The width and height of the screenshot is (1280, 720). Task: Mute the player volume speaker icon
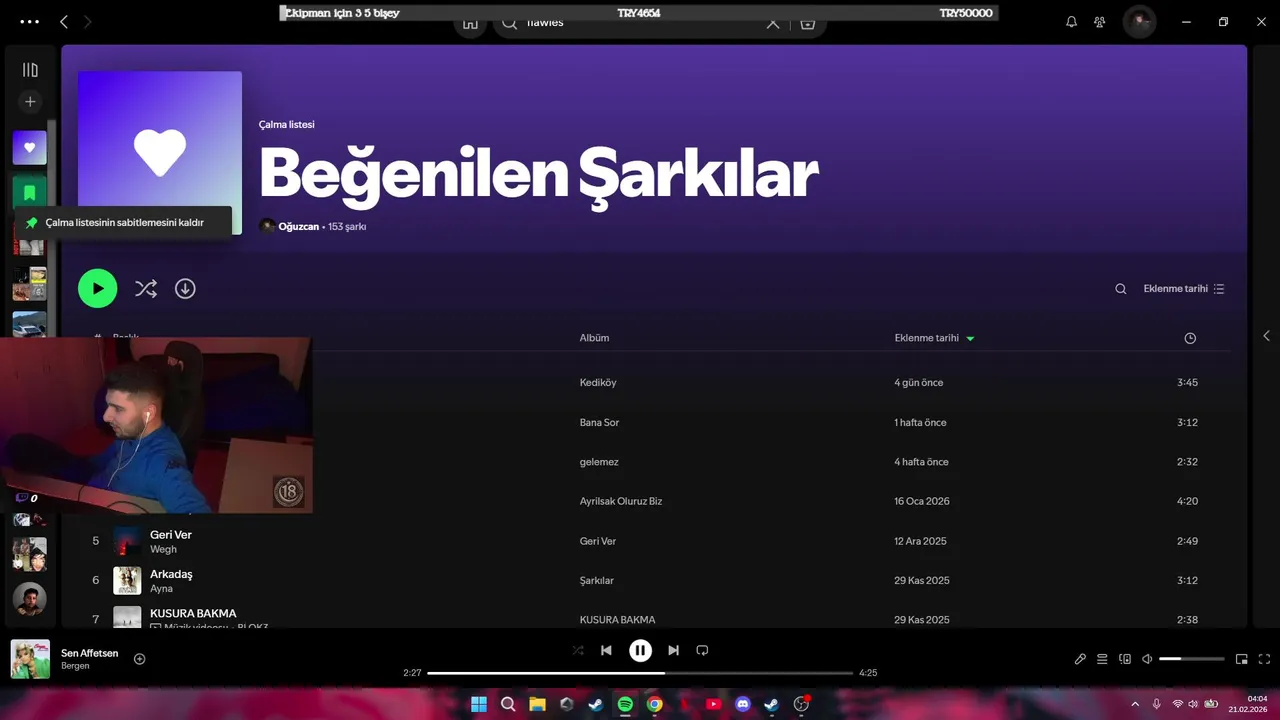click(1147, 659)
